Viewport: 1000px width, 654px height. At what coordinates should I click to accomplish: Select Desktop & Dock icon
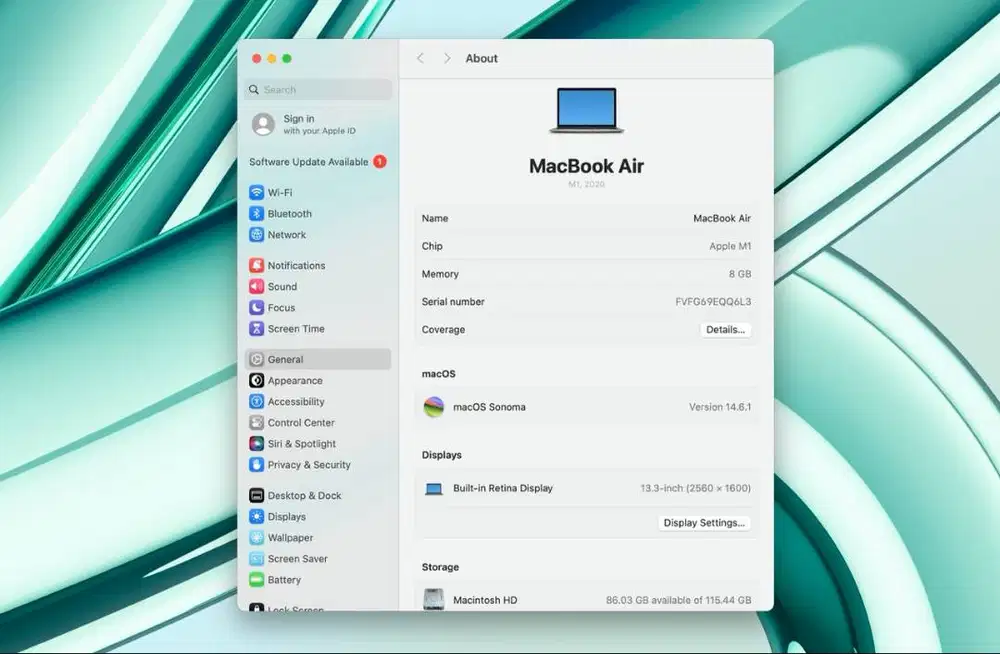(x=256, y=495)
